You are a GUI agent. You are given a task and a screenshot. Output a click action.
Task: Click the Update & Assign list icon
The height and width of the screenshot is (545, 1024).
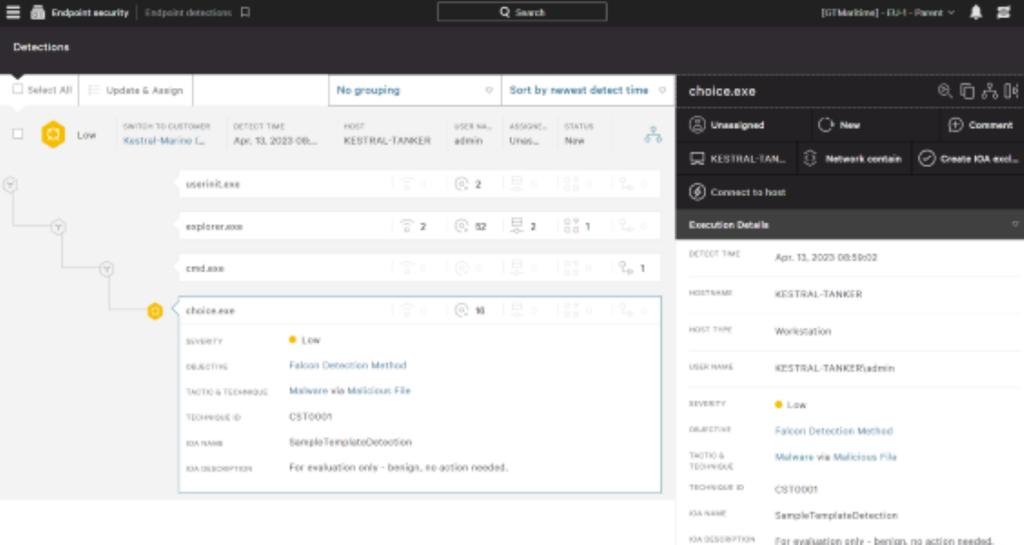click(94, 90)
